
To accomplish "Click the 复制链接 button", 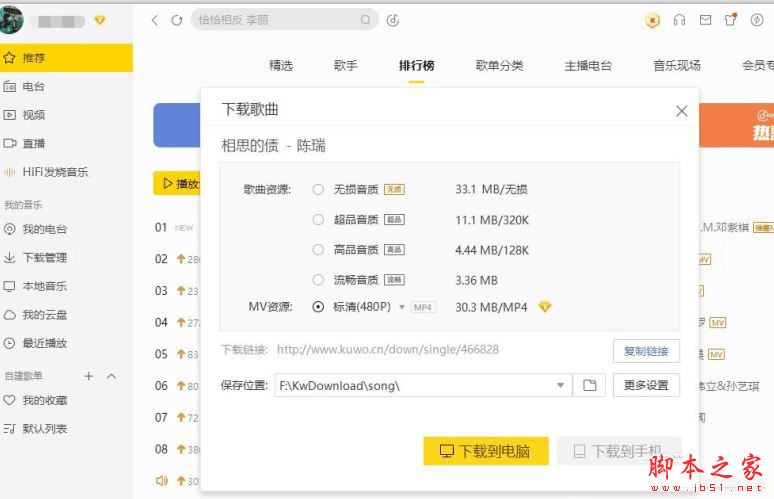I will click(646, 351).
